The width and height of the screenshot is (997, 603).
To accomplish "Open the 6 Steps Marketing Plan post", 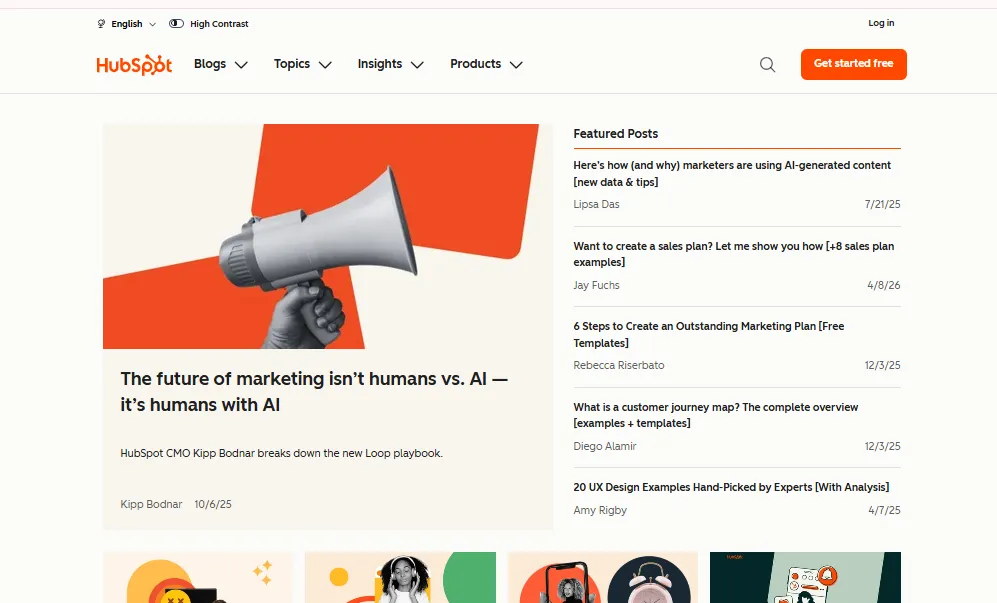I will point(709,335).
